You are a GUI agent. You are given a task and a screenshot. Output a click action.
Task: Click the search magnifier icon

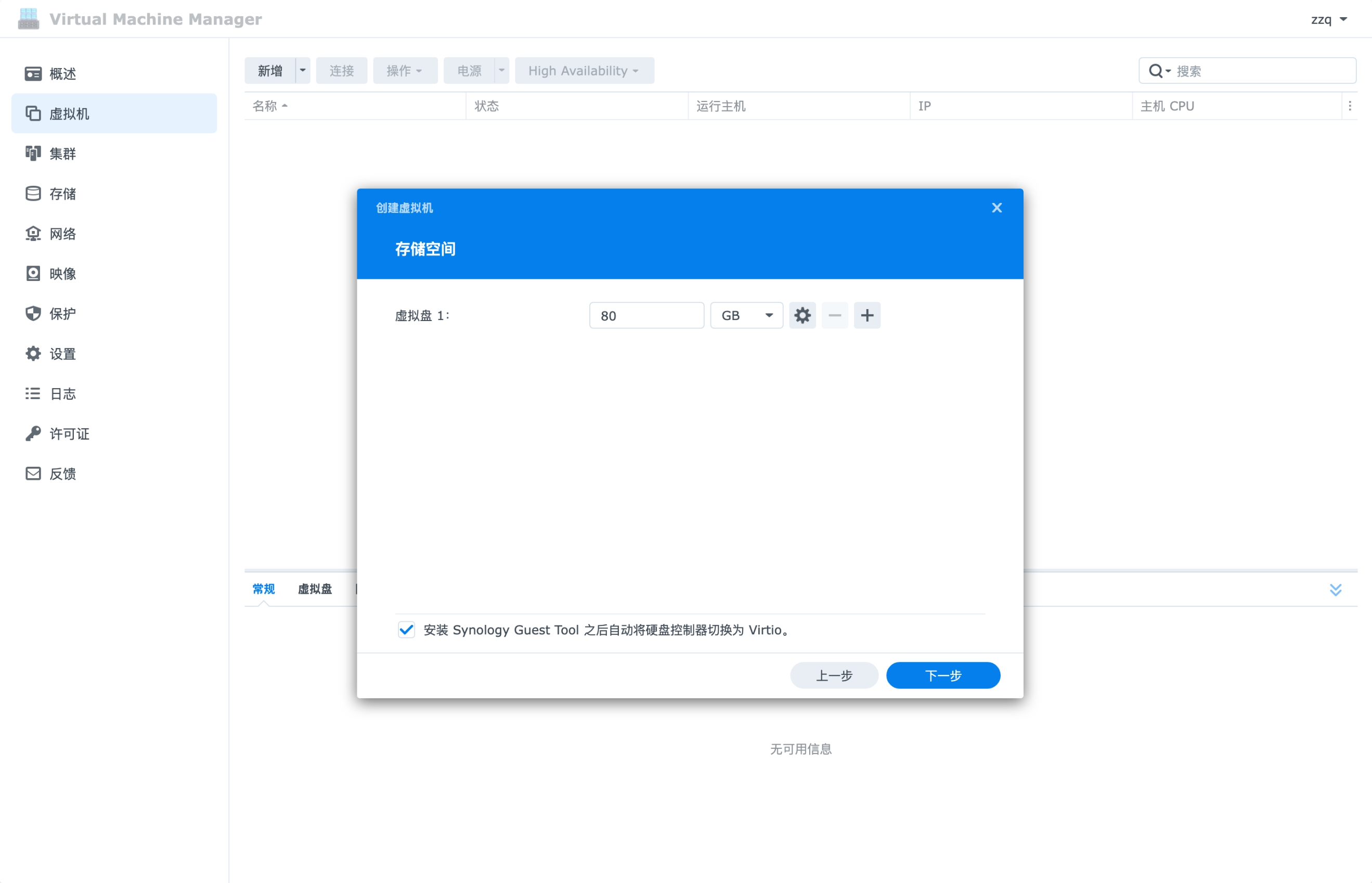[x=1155, y=71]
